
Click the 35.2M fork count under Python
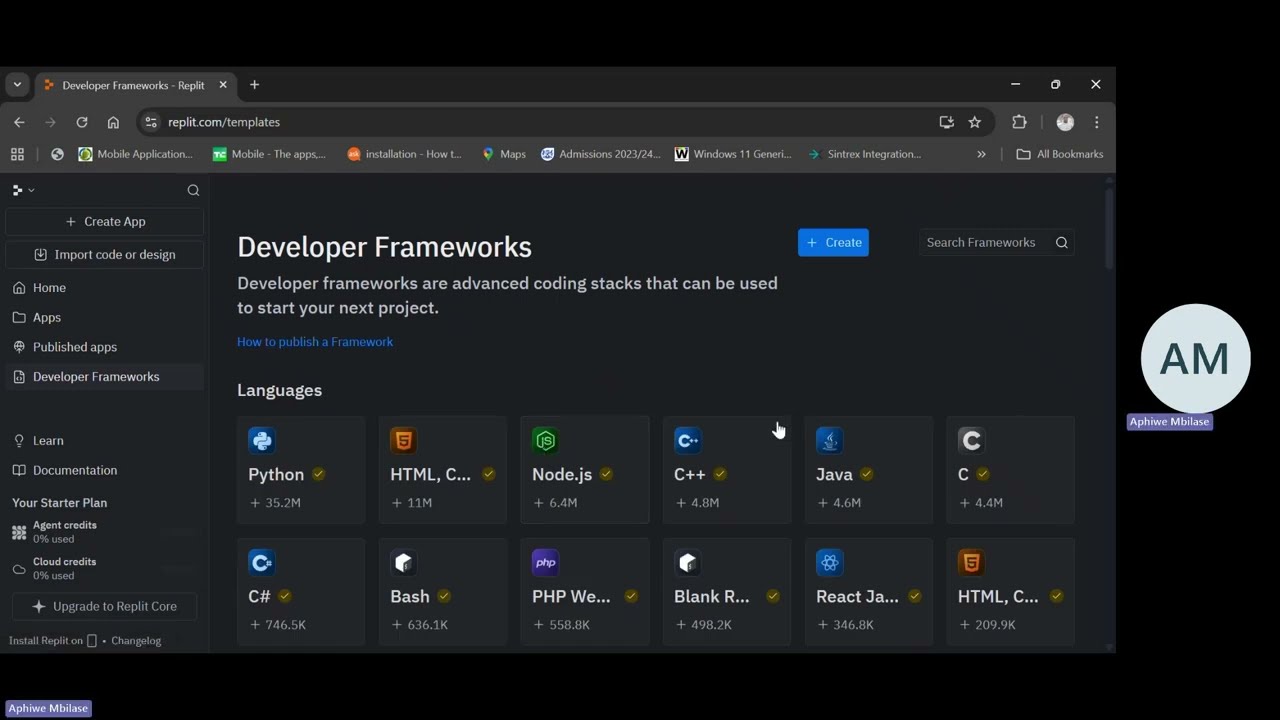[x=275, y=503]
